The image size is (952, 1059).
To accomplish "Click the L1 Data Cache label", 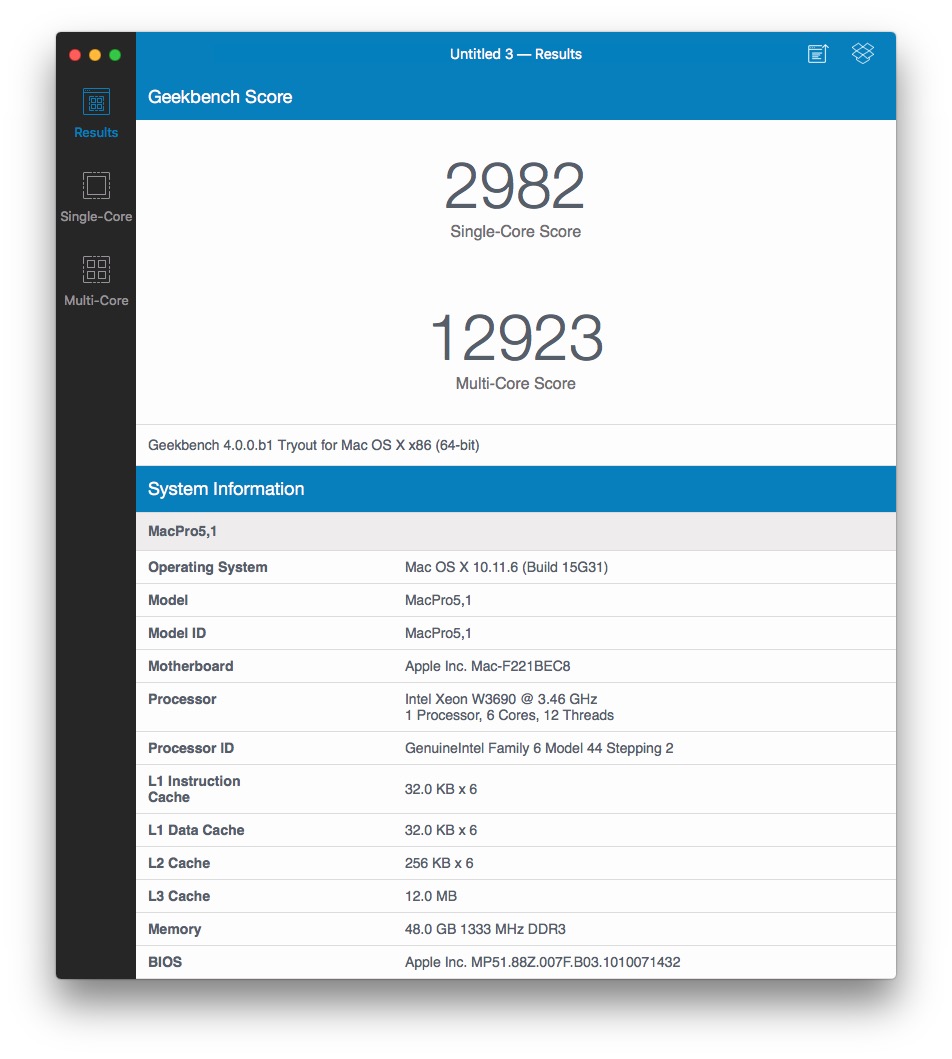I will coord(196,830).
